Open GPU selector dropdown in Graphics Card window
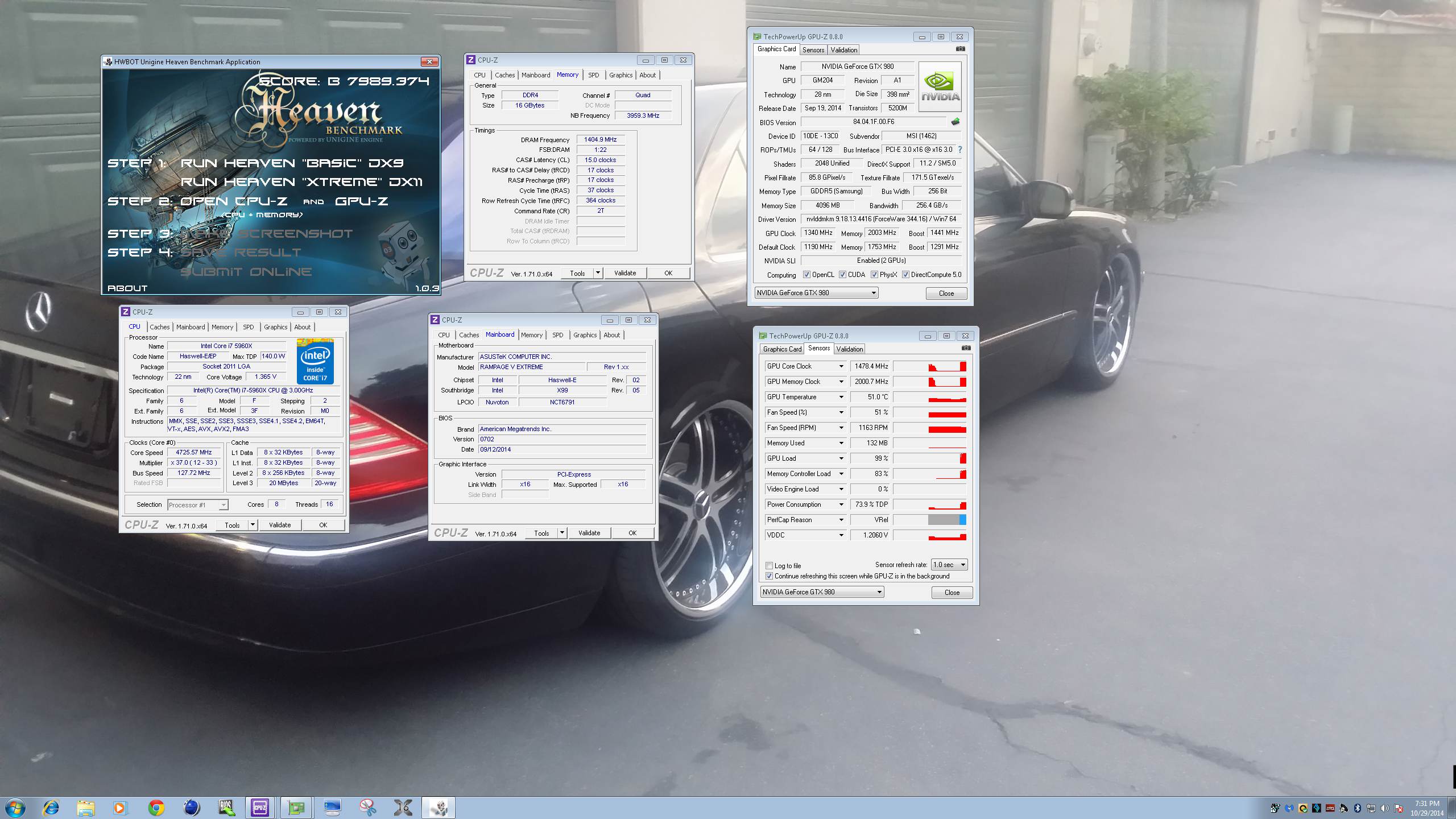This screenshot has height=819, width=1456. point(816,293)
